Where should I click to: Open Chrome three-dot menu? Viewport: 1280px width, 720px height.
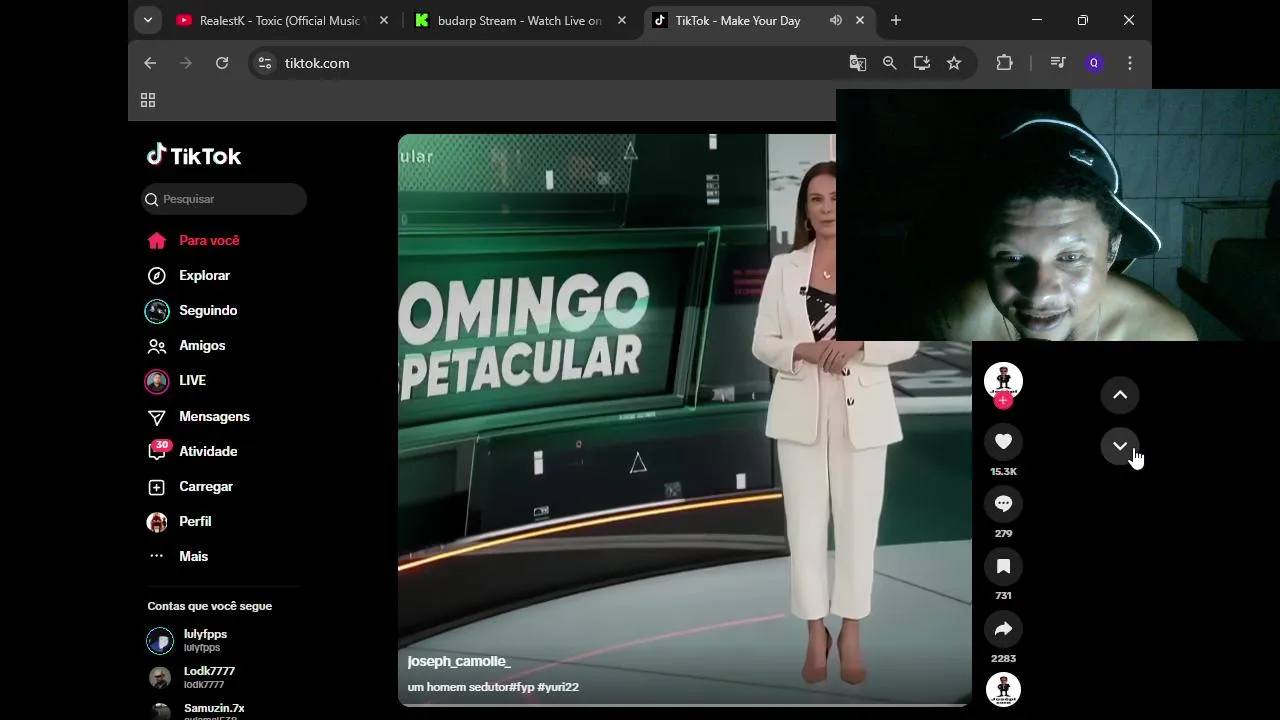(x=1130, y=63)
